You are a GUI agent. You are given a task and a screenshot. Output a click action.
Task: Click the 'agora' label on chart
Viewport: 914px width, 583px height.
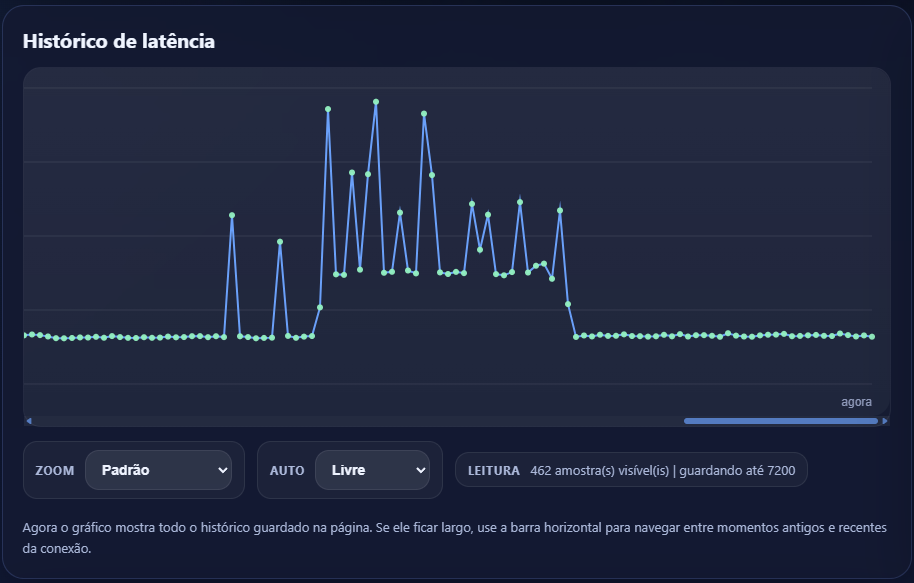pyautogui.click(x=856, y=402)
